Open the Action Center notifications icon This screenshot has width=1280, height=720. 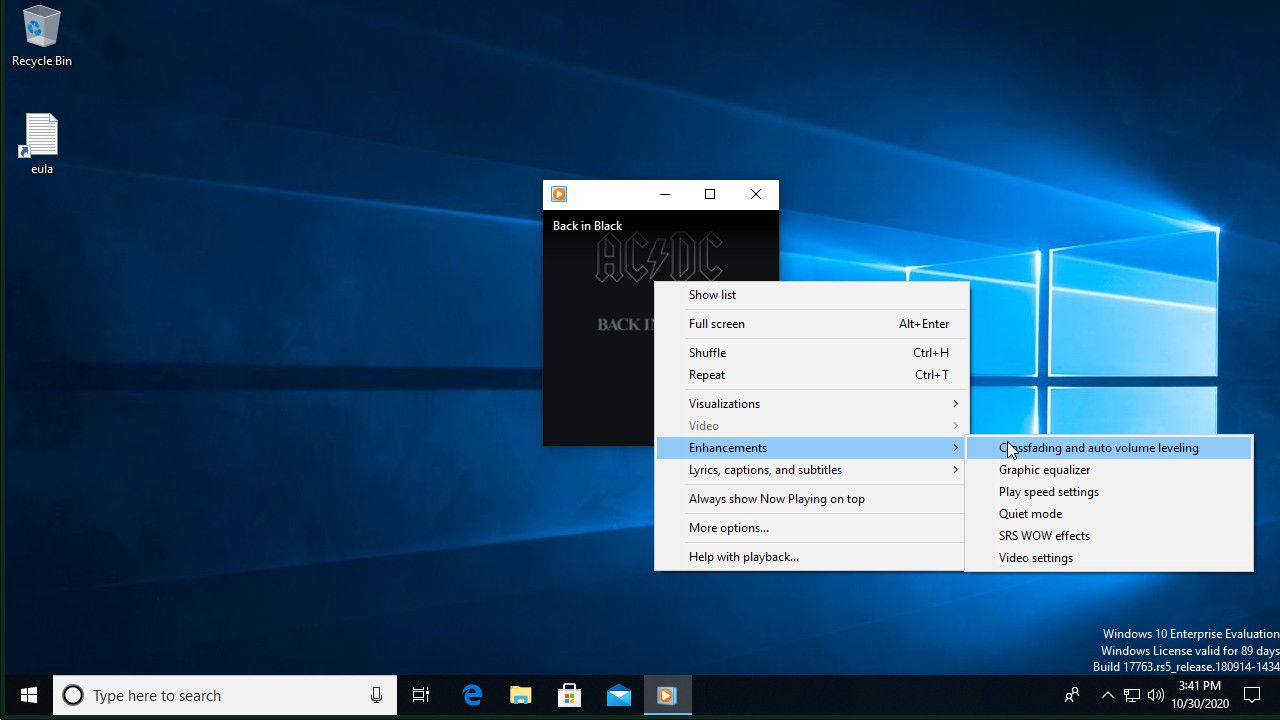(1252, 695)
